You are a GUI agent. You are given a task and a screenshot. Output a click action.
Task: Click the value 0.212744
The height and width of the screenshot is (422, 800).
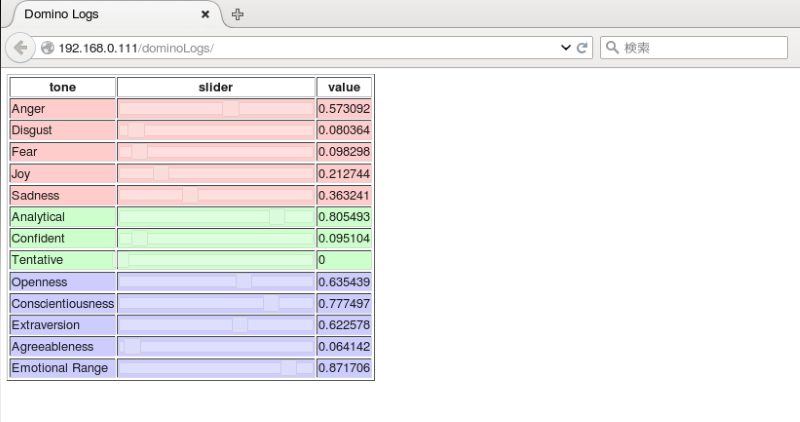(x=344, y=173)
